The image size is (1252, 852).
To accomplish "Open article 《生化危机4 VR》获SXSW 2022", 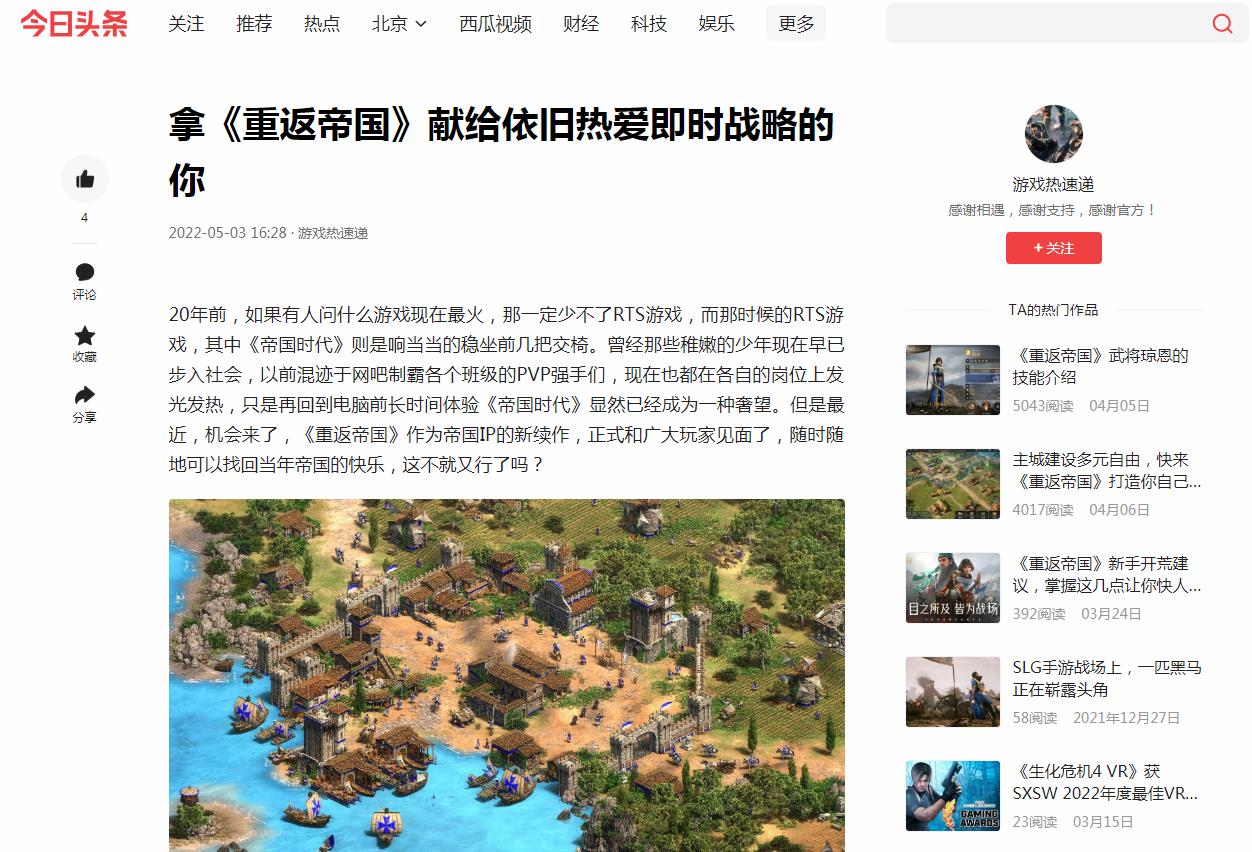I will (1105, 782).
